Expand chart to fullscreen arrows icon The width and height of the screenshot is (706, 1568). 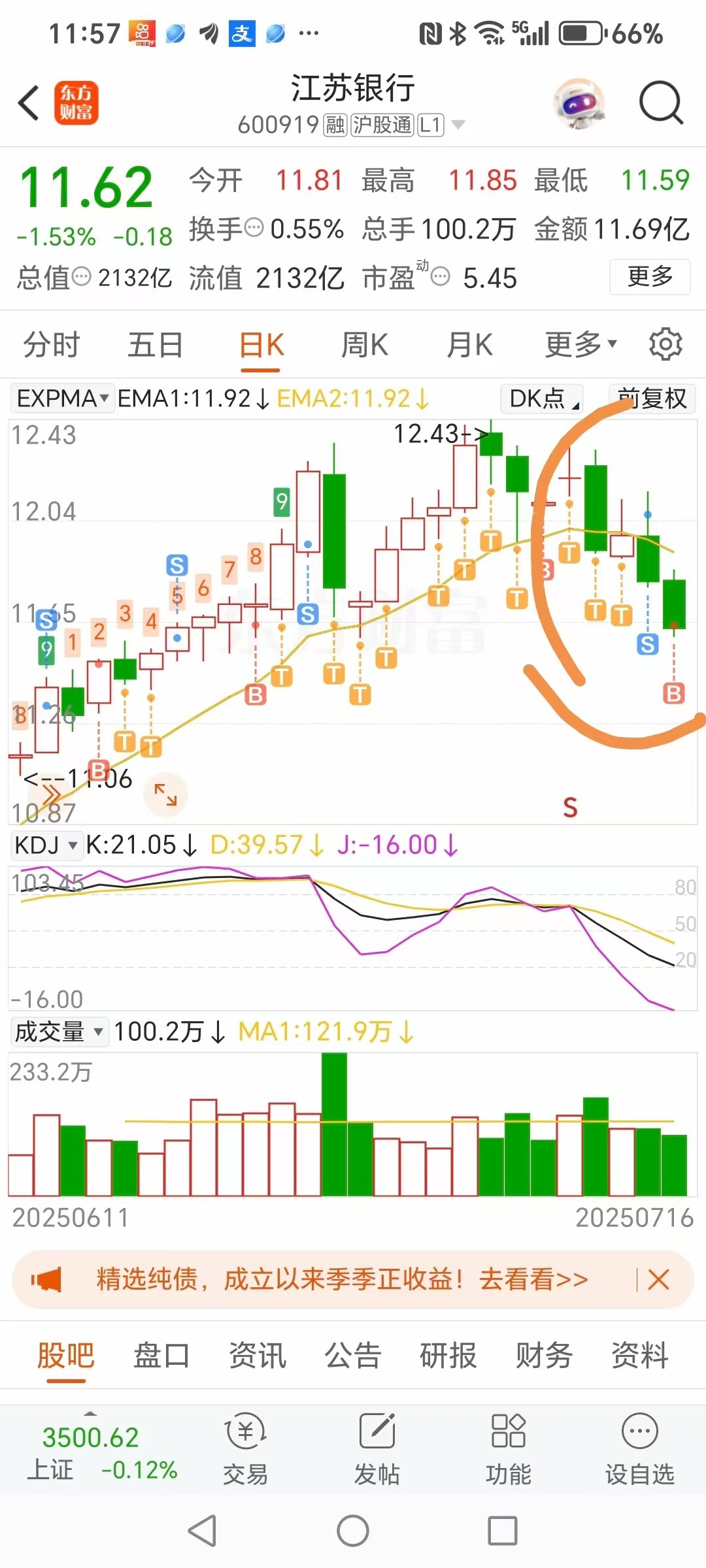[x=165, y=795]
